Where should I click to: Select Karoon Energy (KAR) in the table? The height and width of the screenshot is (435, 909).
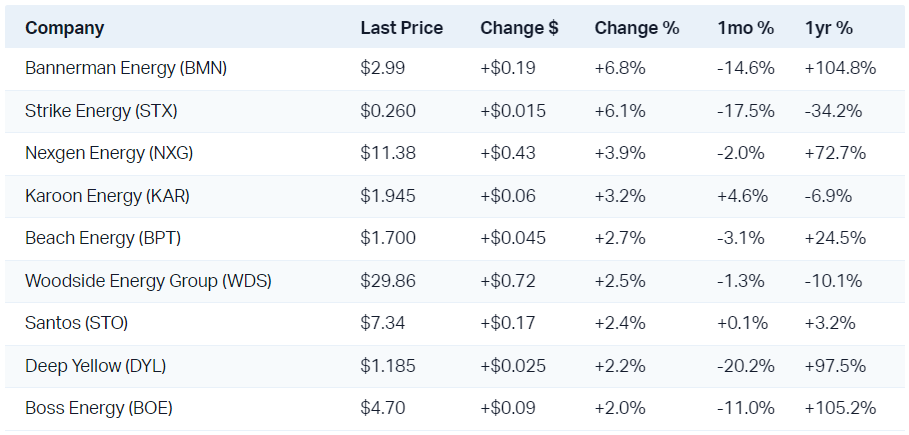tap(107, 196)
